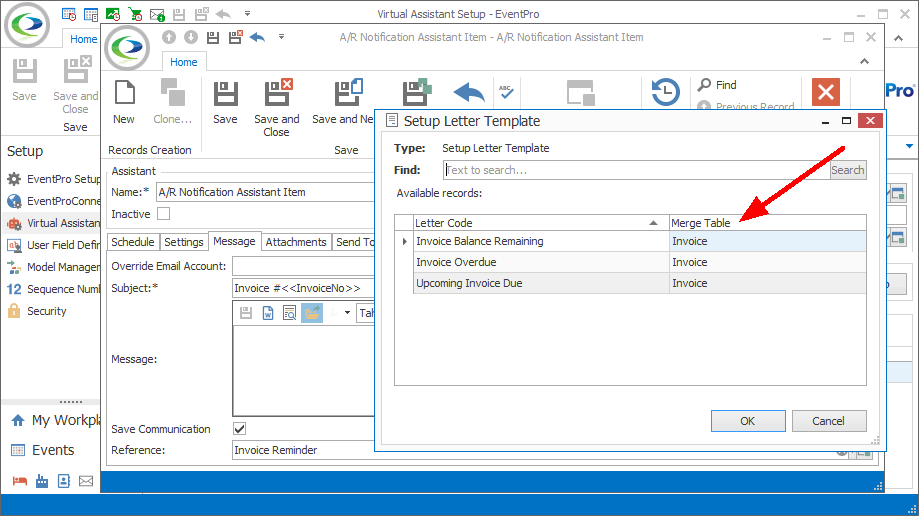Open envelope notification icon in main toolbar
Image resolution: width=919 pixels, height=516 pixels.
(x=157, y=14)
